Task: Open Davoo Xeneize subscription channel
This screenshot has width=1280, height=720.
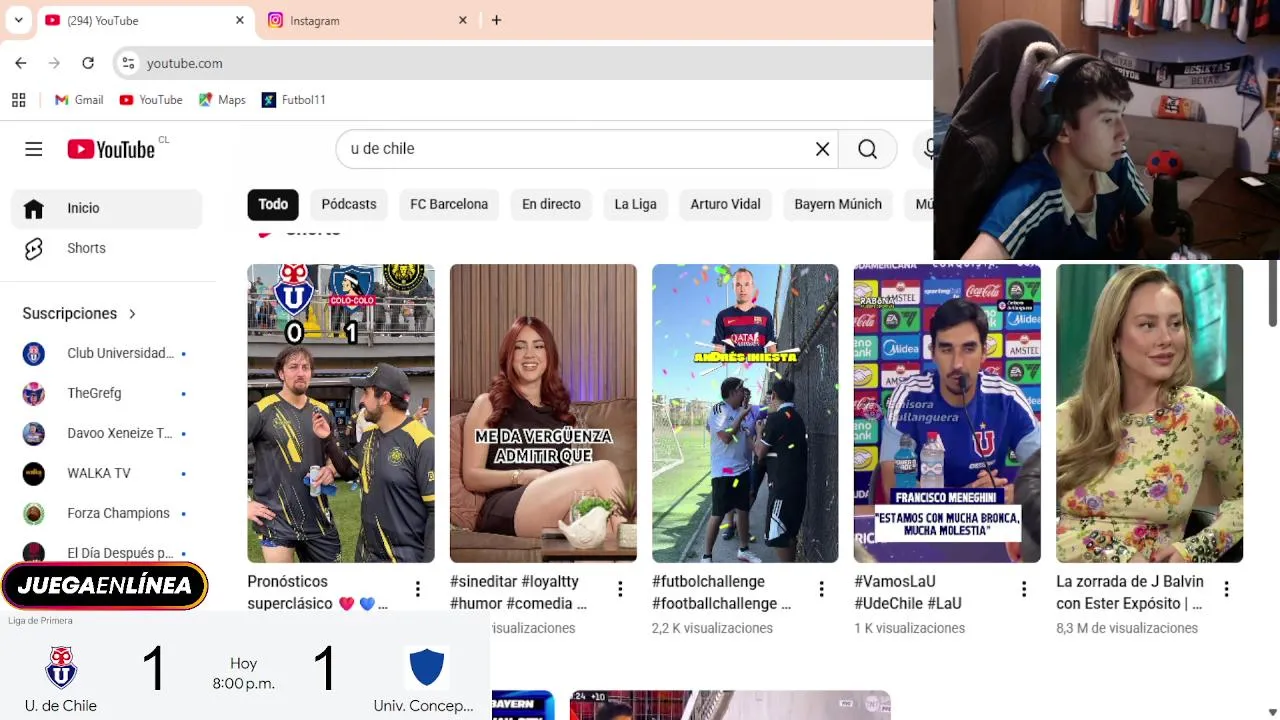Action: coord(107,433)
